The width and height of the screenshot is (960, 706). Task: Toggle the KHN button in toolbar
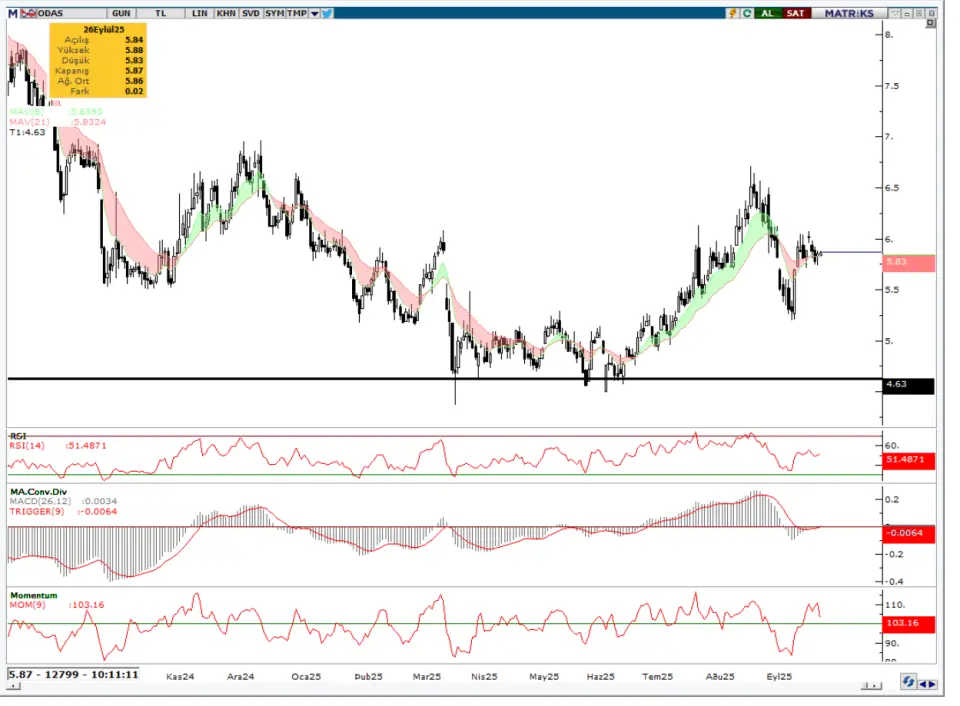pyautogui.click(x=224, y=13)
